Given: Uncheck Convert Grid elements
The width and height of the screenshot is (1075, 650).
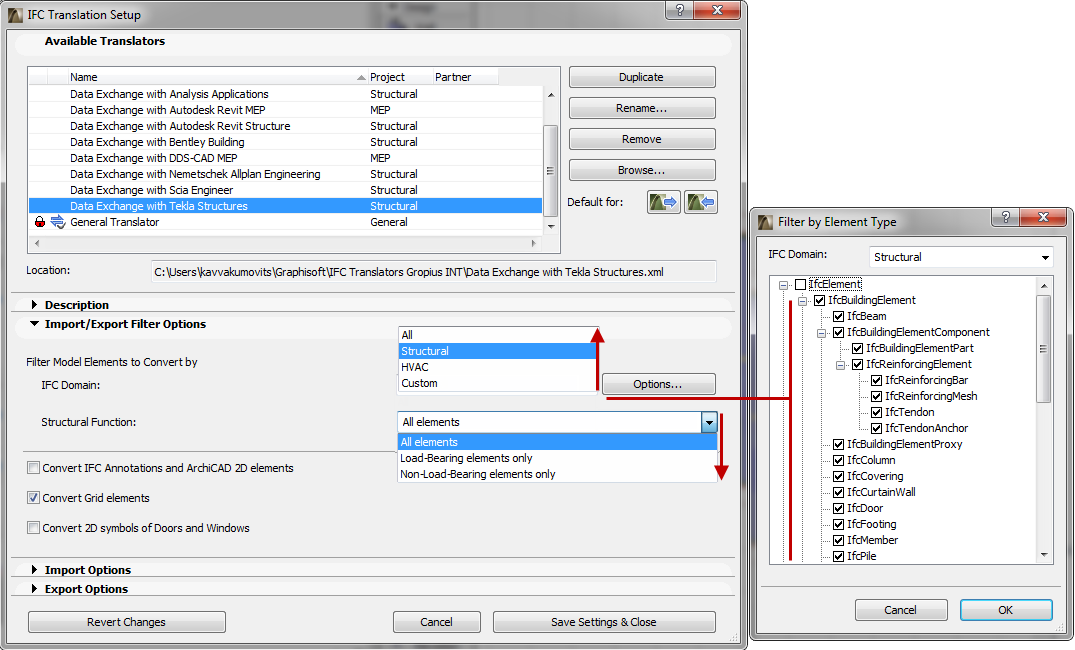Looking at the screenshot, I should click(33, 498).
